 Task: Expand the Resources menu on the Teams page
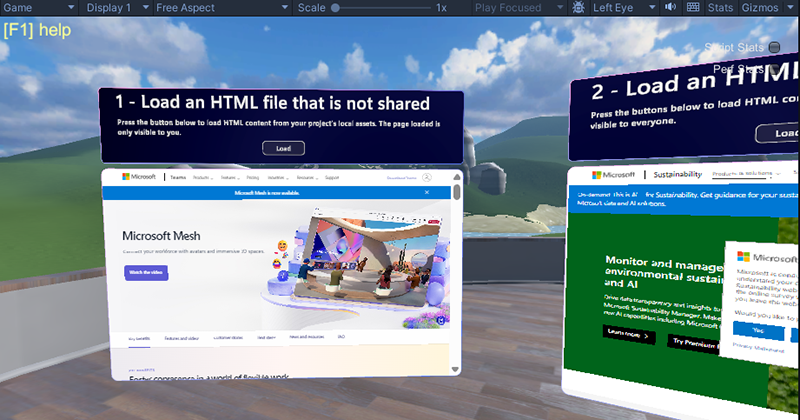(307, 178)
